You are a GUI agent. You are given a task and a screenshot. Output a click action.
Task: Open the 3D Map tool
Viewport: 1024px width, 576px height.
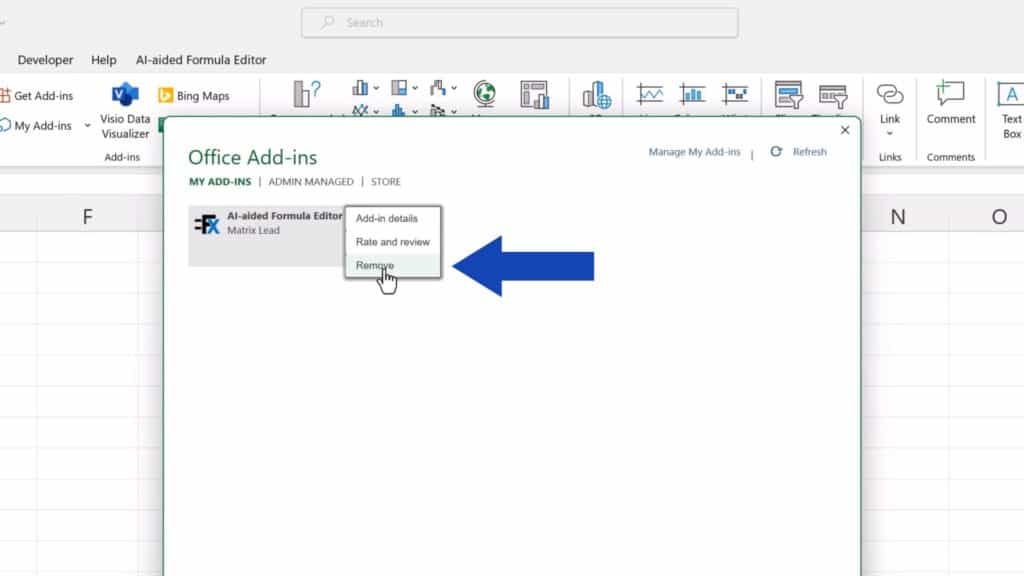tap(596, 95)
